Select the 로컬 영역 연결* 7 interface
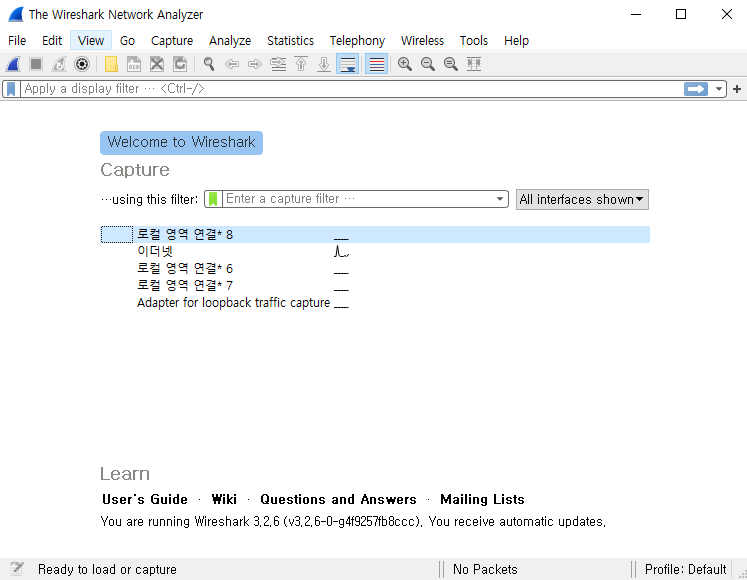747x580 pixels. click(x=375, y=285)
